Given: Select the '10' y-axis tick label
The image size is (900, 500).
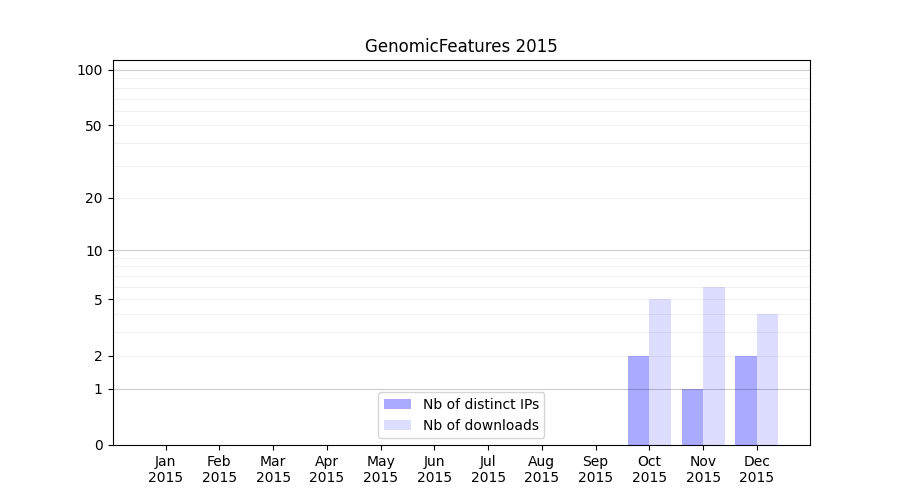Looking at the screenshot, I should (94, 251).
